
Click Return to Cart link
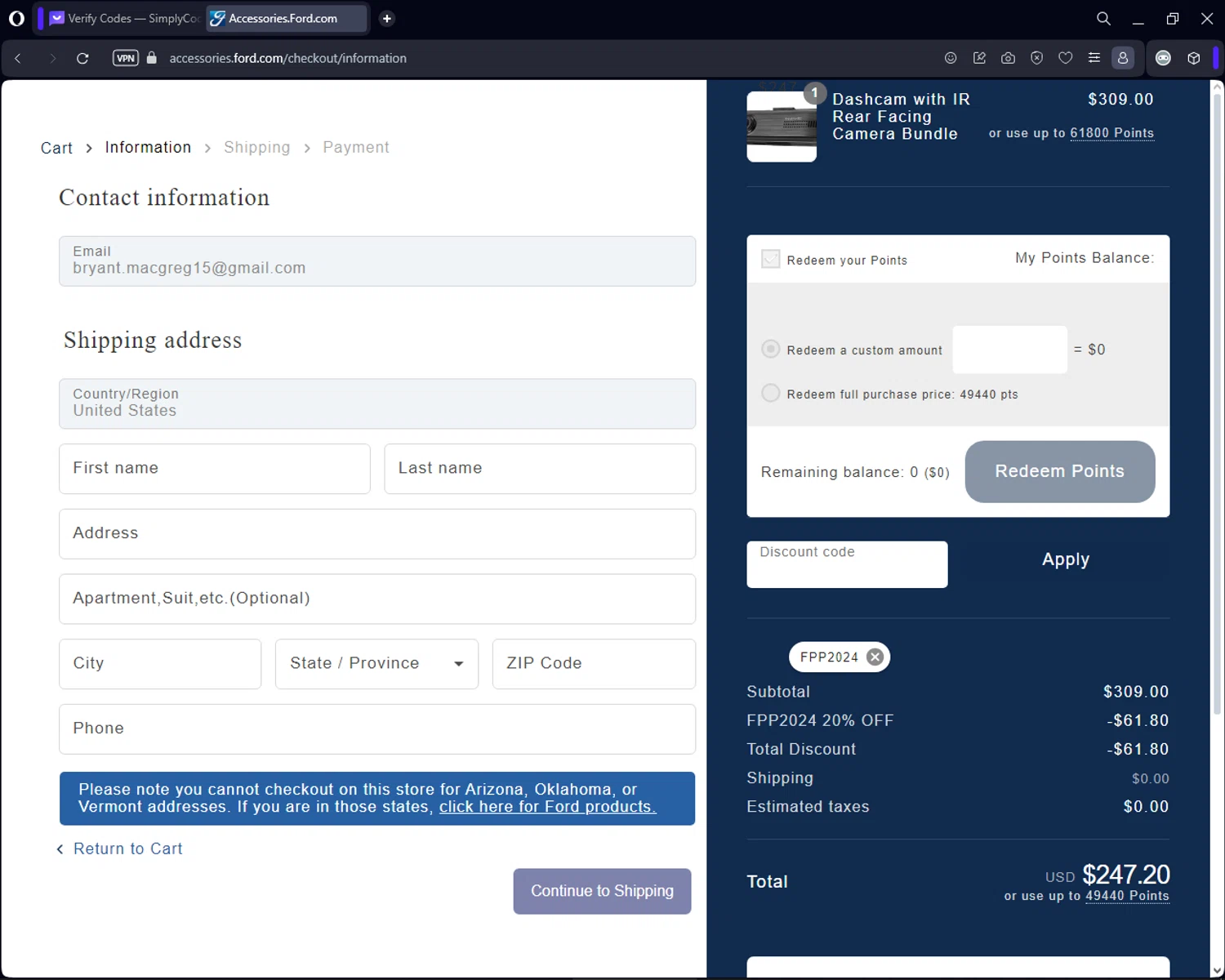click(128, 849)
